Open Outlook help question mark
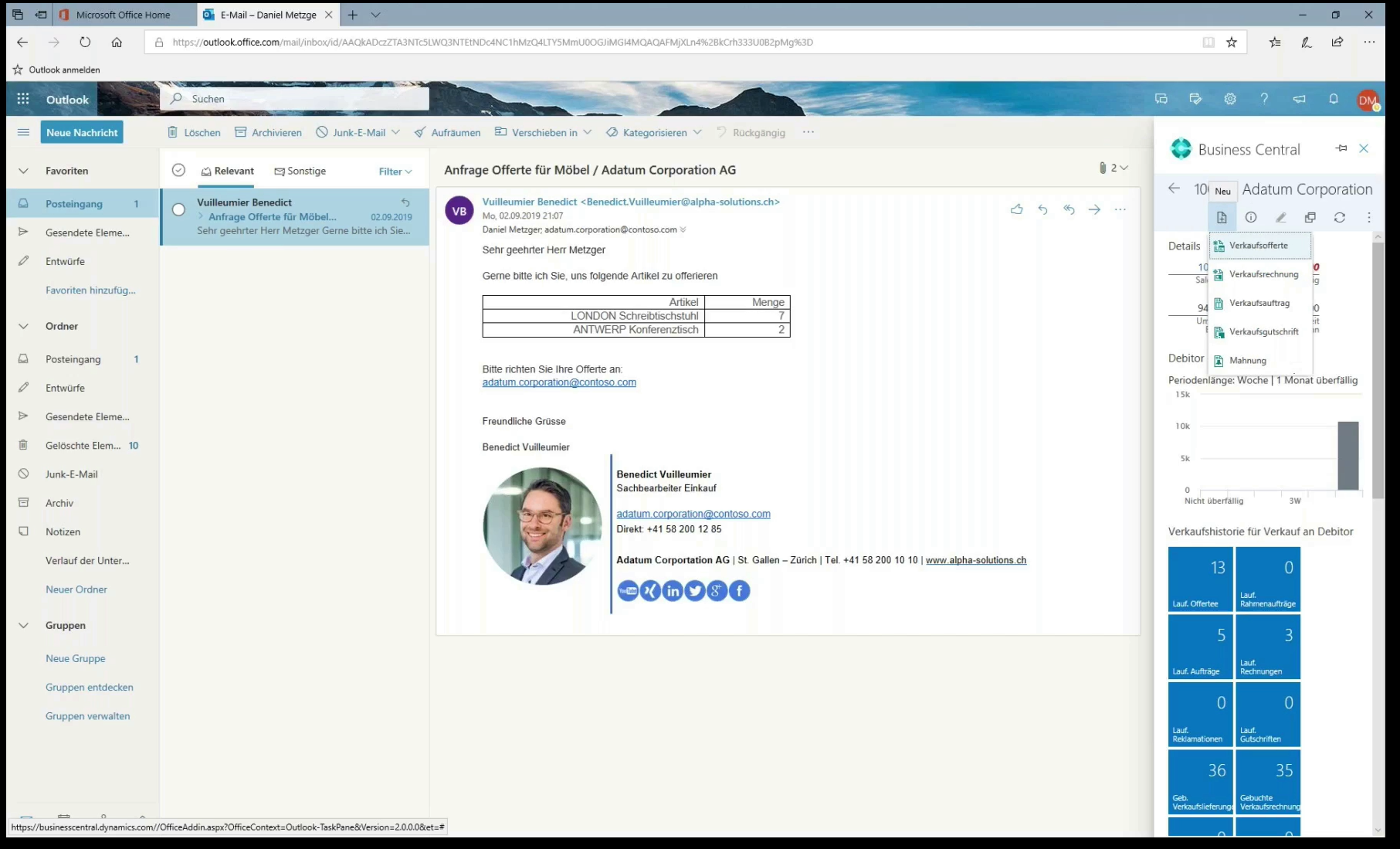Image resolution: width=1400 pixels, height=849 pixels. (1264, 99)
